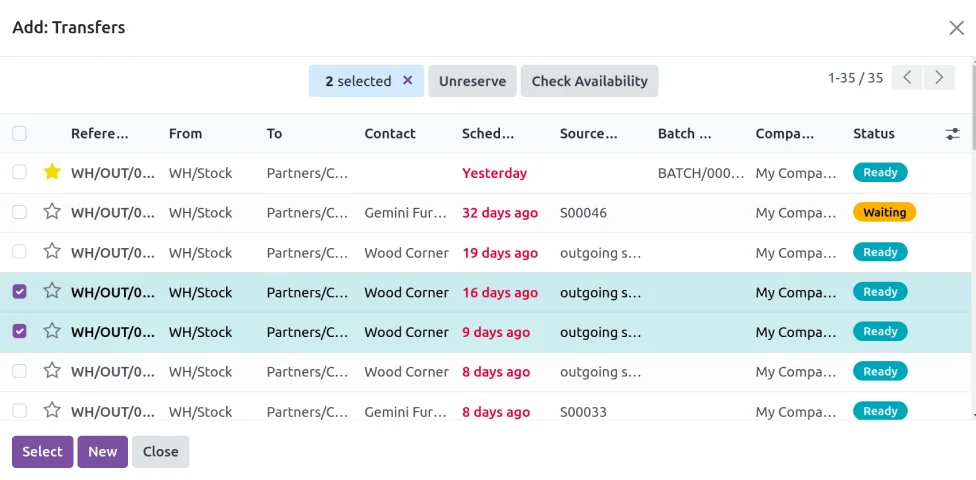Star the Wood Corner 19 days ago transfer
The image size is (976, 480).
[52, 252]
